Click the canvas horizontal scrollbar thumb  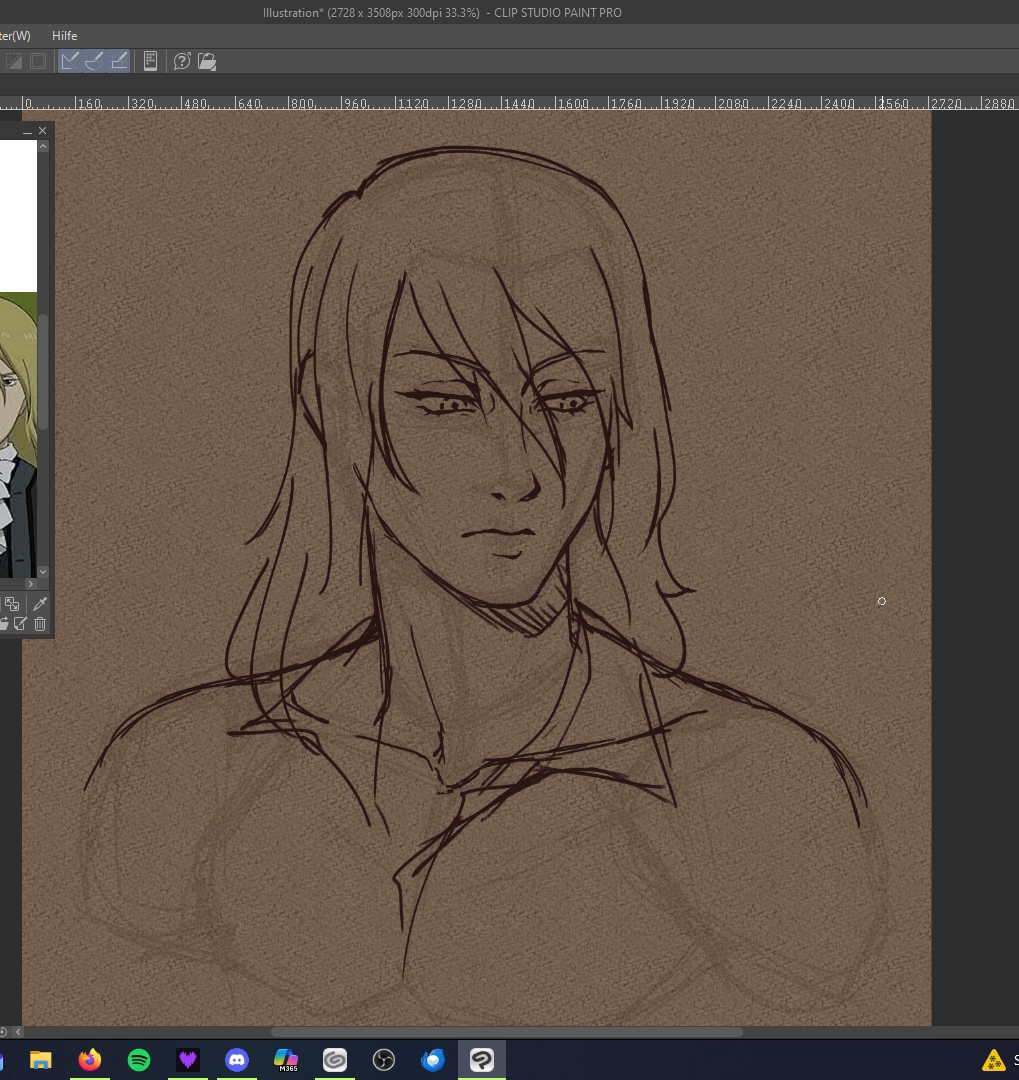(x=506, y=1032)
